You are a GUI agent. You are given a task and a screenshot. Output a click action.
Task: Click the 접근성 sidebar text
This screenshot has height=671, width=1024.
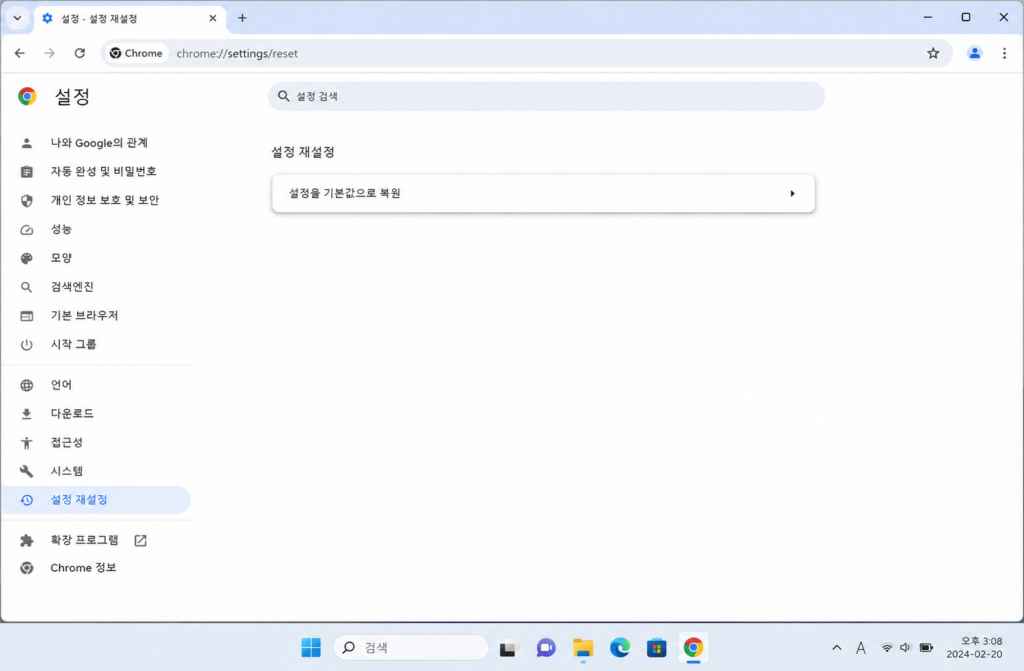click(x=67, y=442)
